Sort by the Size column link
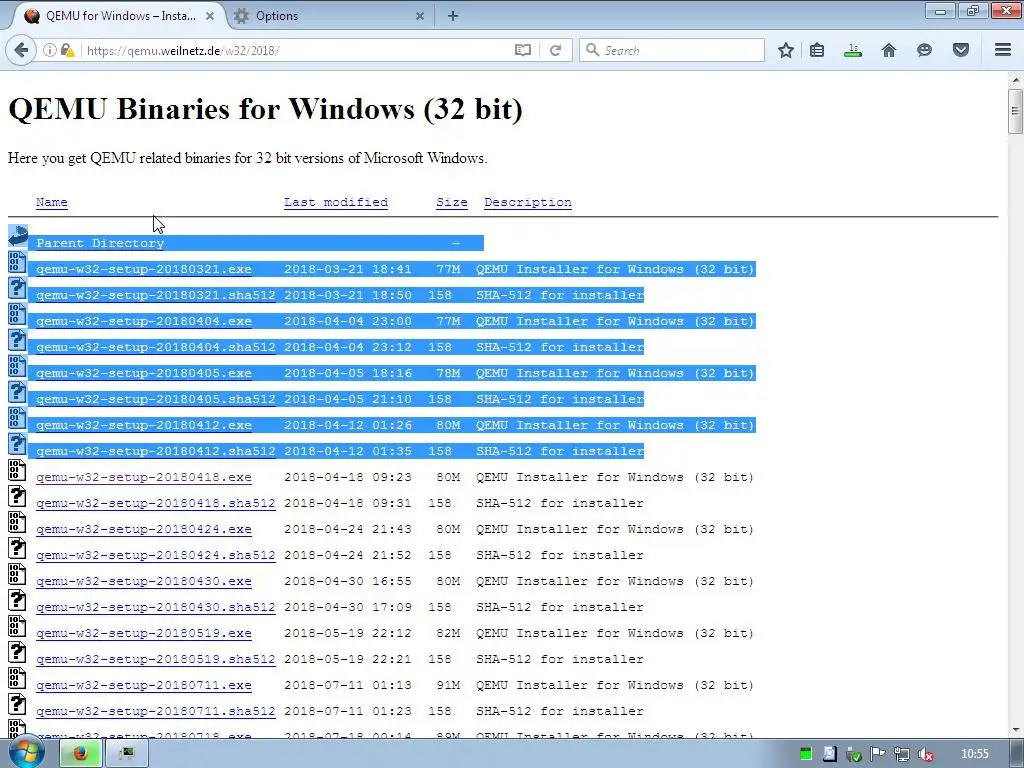1024x768 pixels. [452, 202]
